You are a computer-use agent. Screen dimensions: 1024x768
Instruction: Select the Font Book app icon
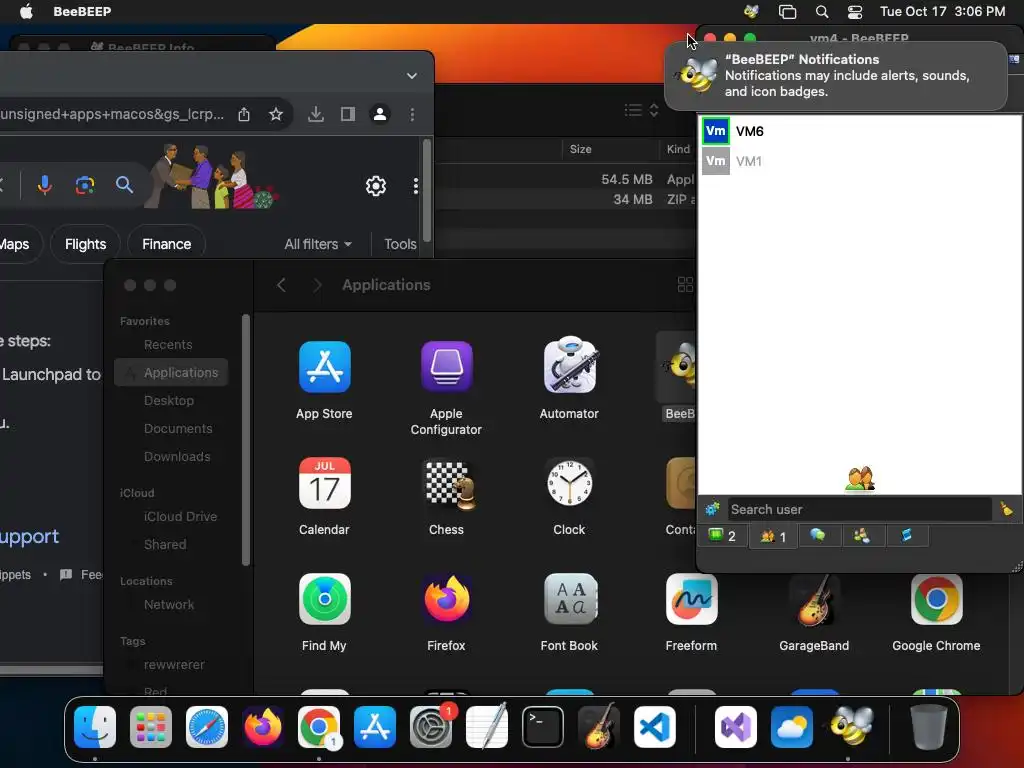coord(569,599)
